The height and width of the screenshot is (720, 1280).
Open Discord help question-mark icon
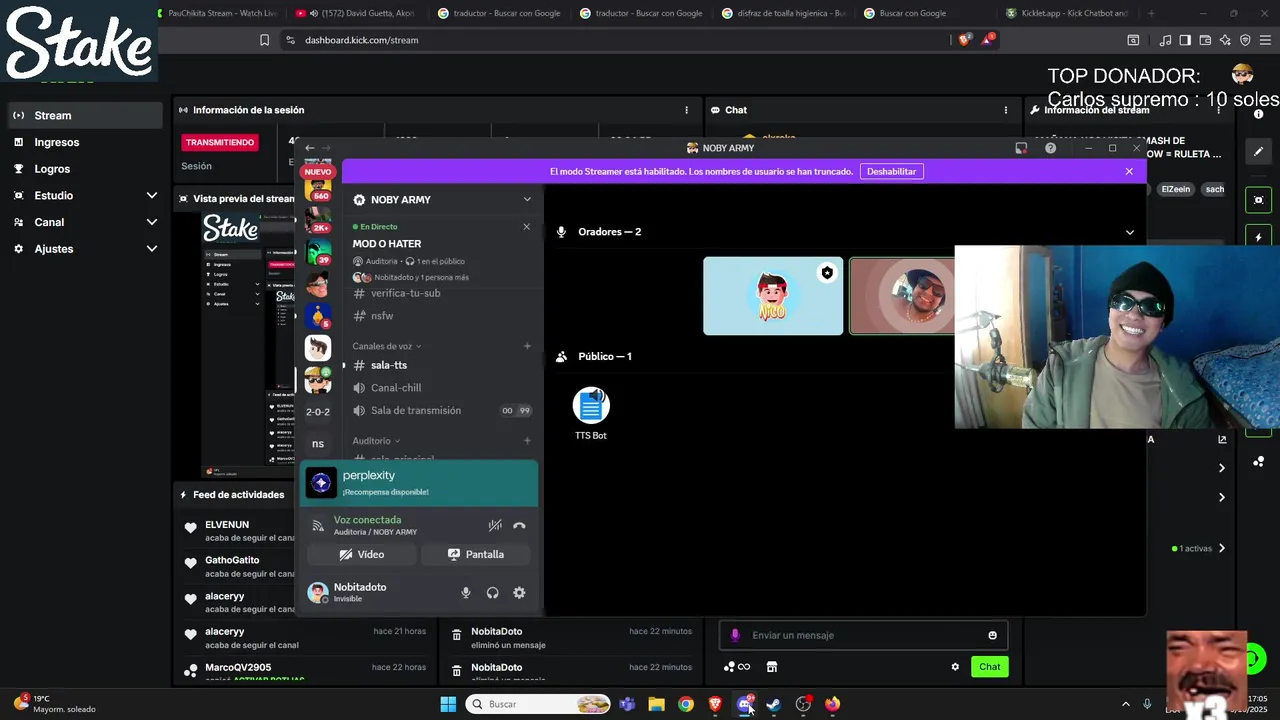(1050, 148)
